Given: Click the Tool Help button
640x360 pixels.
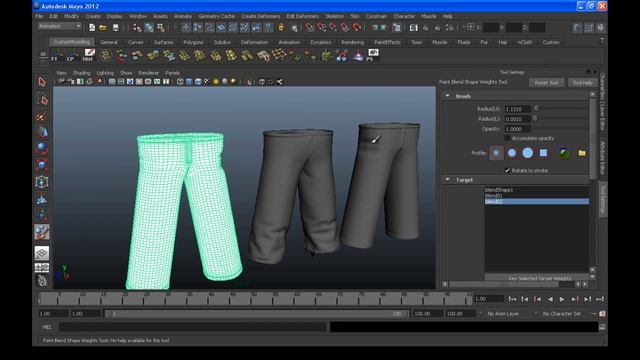Looking at the screenshot, I should (x=582, y=83).
